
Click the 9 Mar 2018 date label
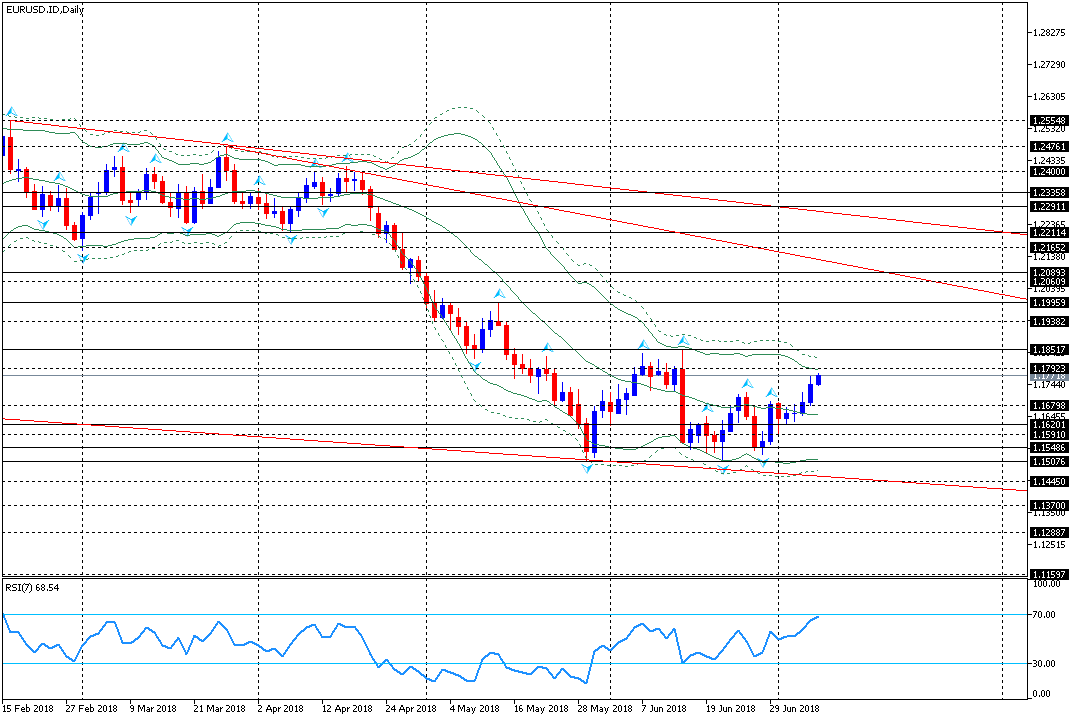coord(153,708)
